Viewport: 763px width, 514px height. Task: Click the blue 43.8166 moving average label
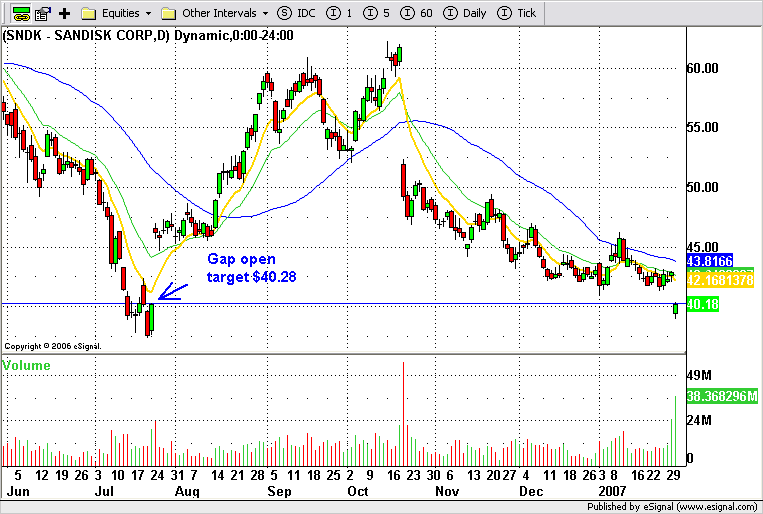click(710, 261)
